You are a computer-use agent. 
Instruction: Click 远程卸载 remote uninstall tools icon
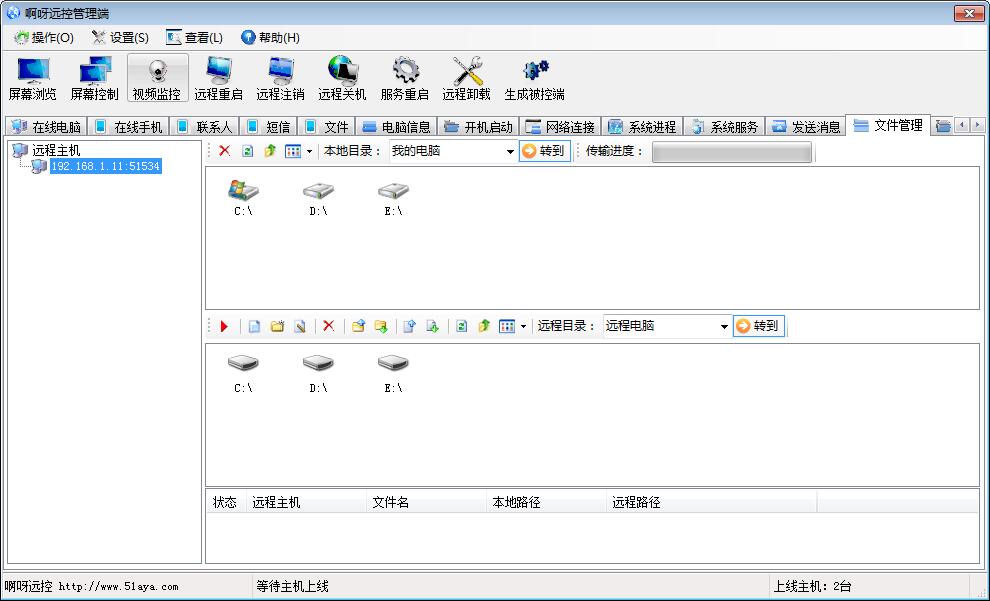(467, 78)
